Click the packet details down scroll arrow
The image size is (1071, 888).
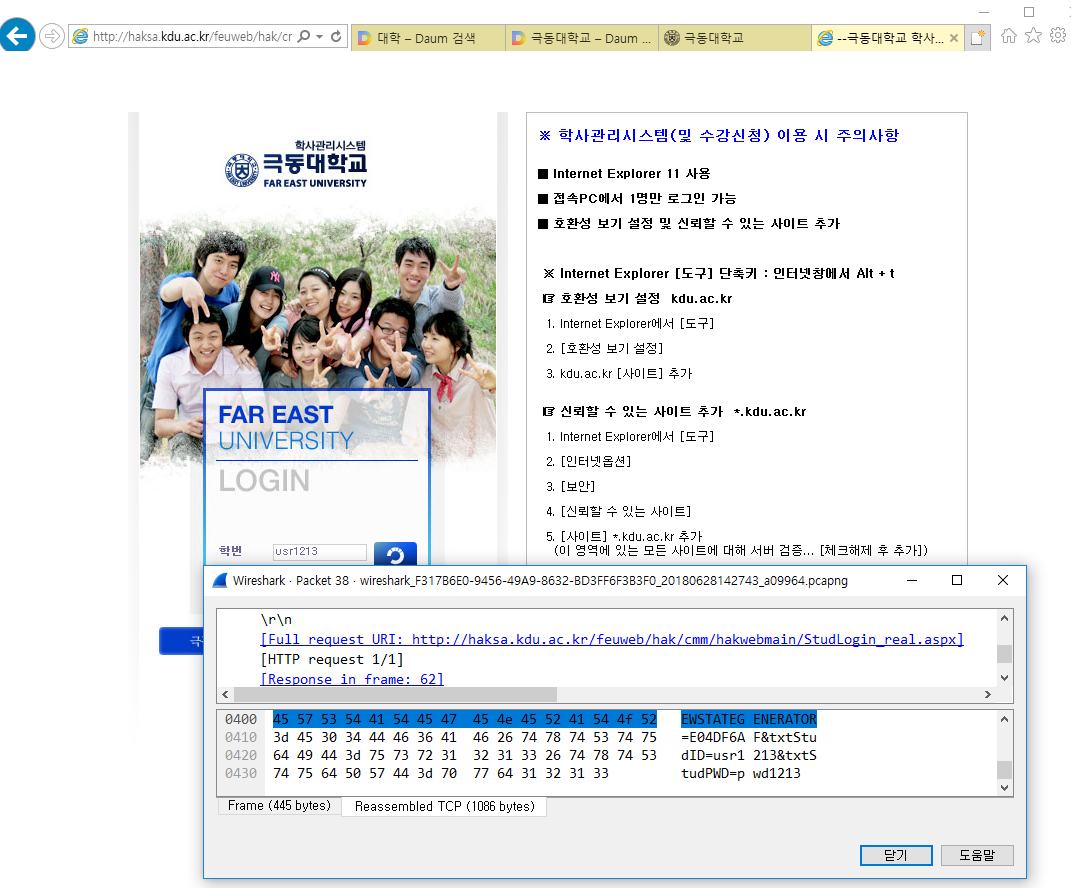click(1004, 678)
